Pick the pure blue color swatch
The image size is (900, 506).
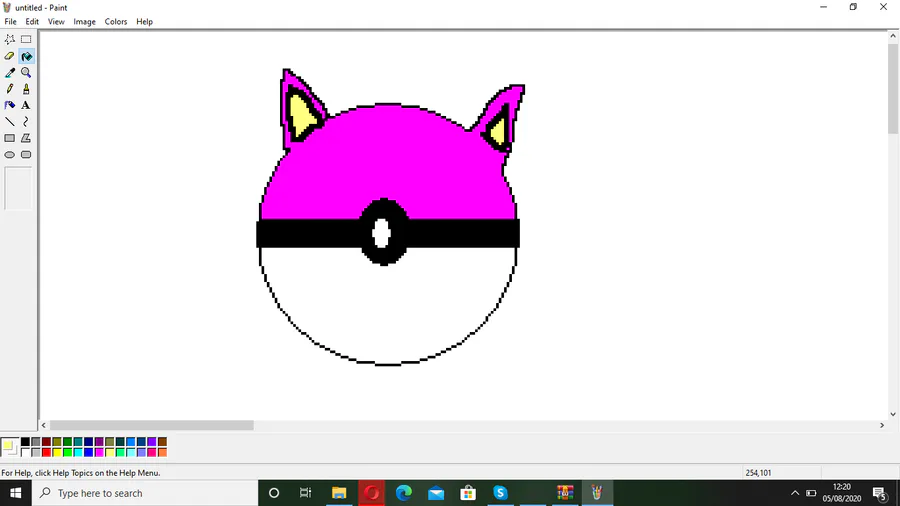click(88, 452)
